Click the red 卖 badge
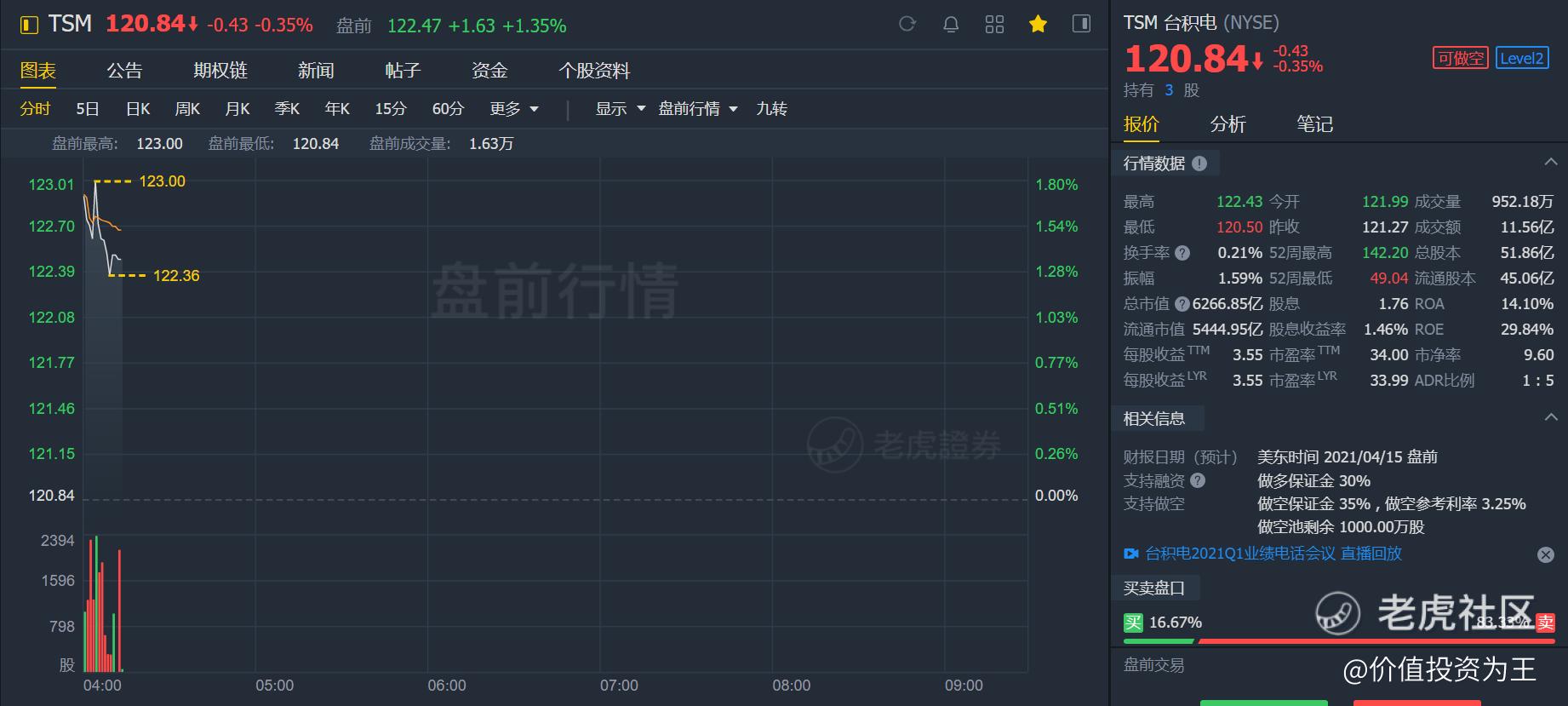Screen dimensions: 1568x706 point(1546,623)
